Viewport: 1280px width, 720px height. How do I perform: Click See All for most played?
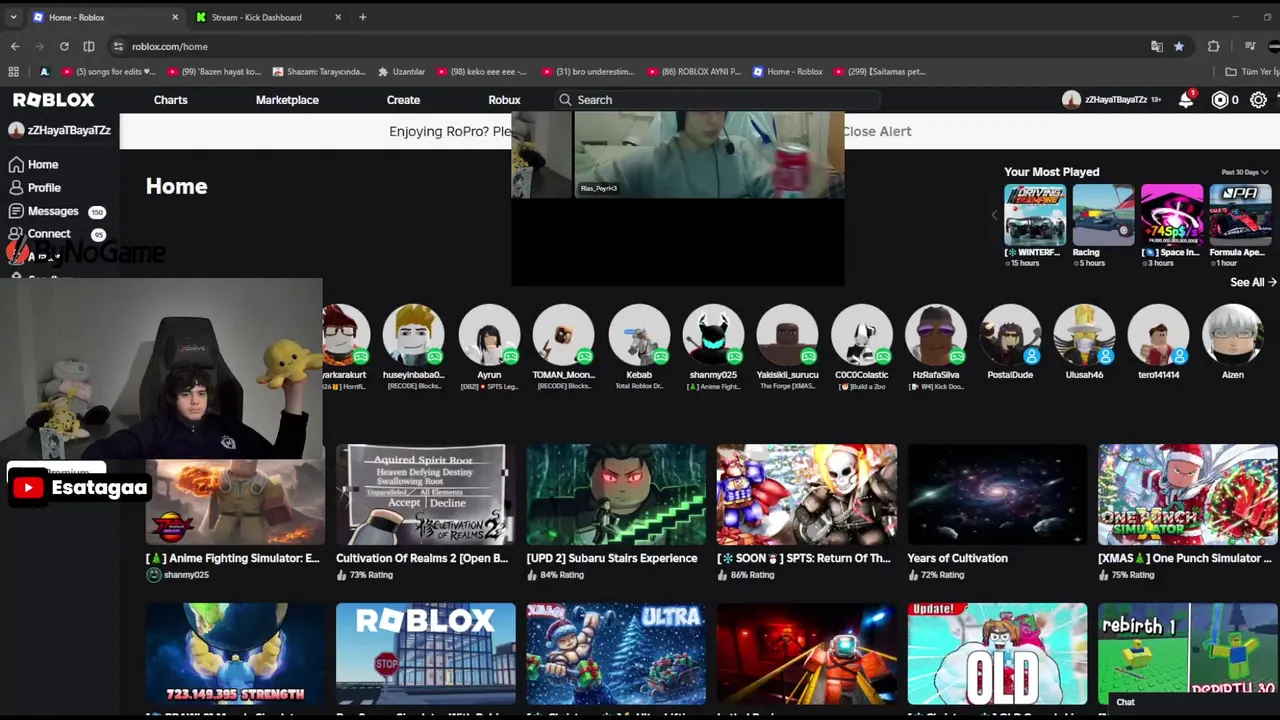pyautogui.click(x=1252, y=282)
